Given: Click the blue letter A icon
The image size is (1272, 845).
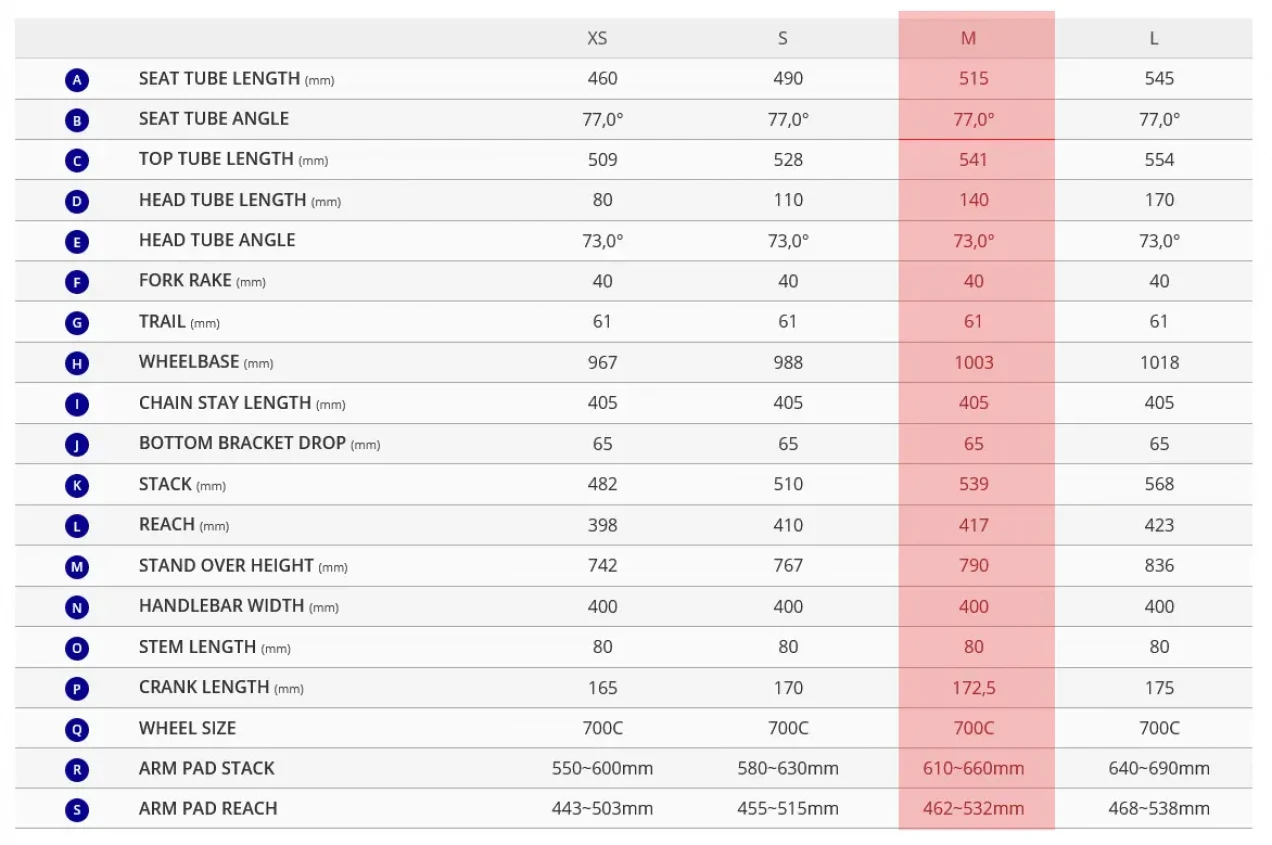Looking at the screenshot, I should click(x=77, y=80).
